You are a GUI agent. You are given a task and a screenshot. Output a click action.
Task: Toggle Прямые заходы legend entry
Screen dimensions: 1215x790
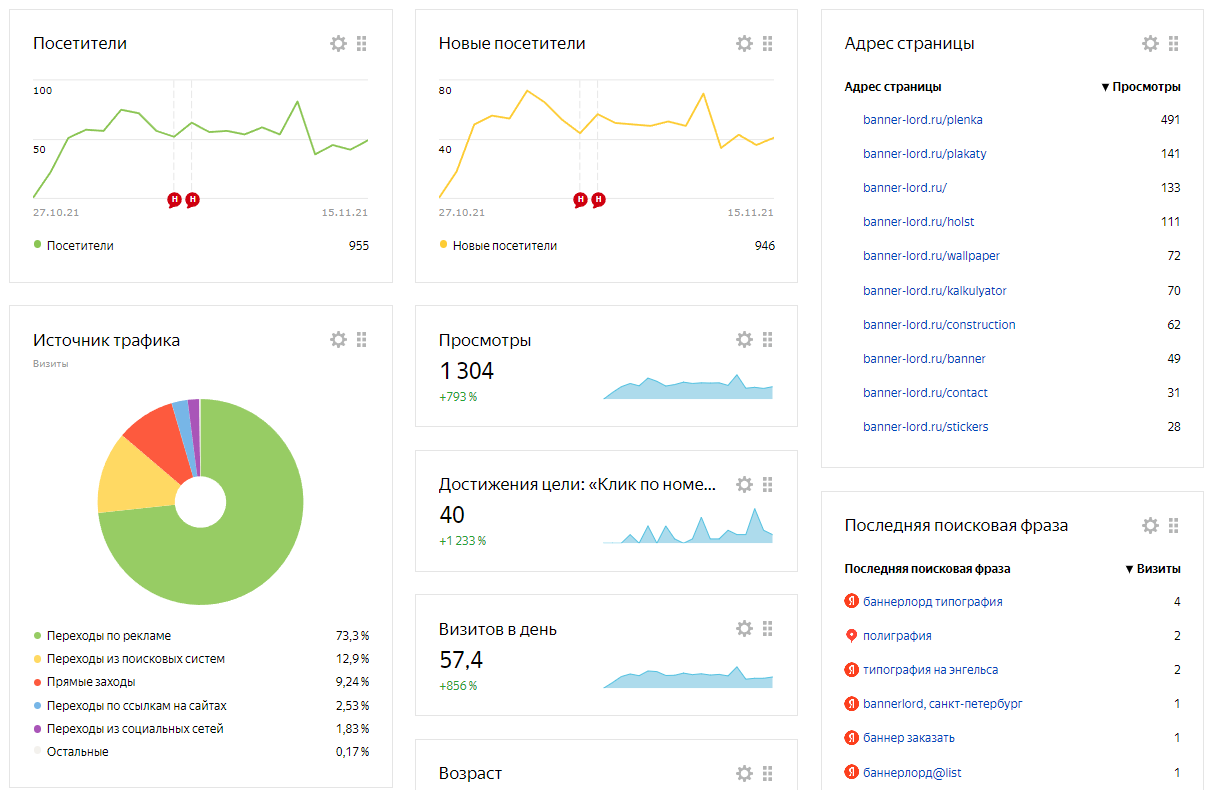tap(84, 682)
